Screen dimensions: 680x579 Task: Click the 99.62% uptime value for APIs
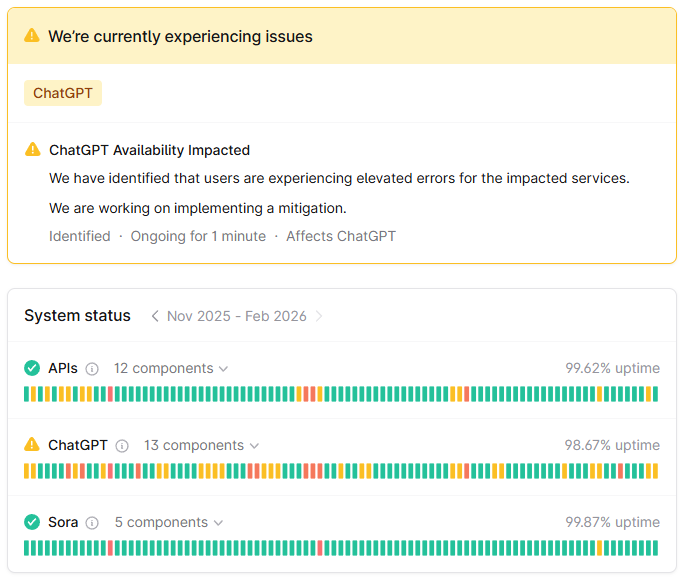[612, 368]
